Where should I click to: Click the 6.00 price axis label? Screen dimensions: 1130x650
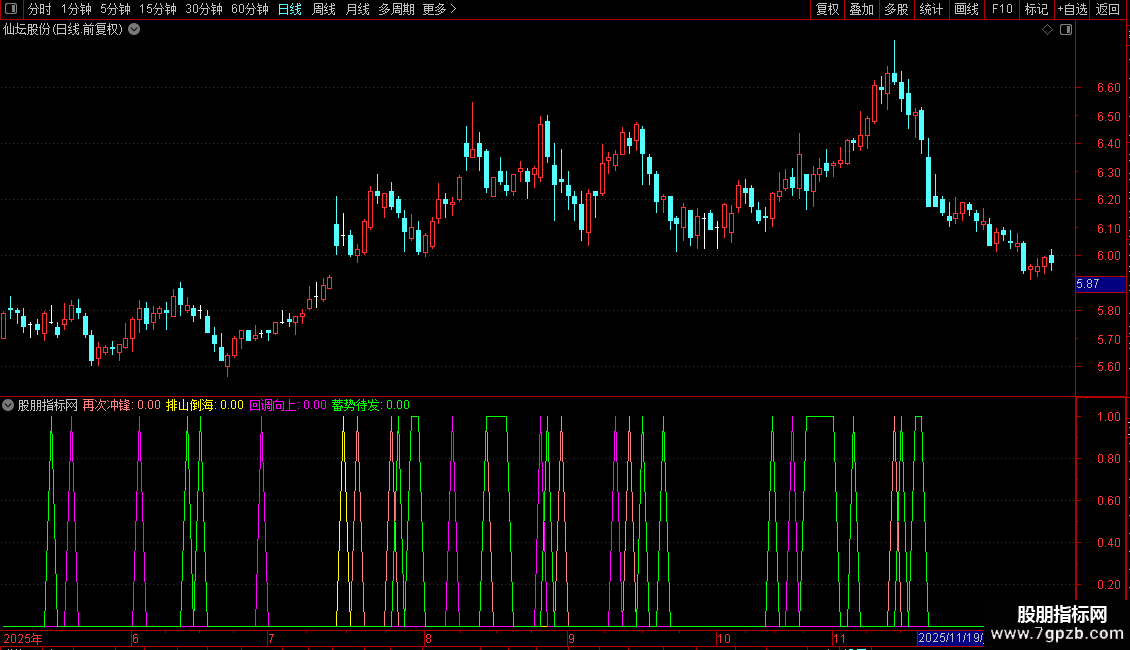pos(1108,256)
